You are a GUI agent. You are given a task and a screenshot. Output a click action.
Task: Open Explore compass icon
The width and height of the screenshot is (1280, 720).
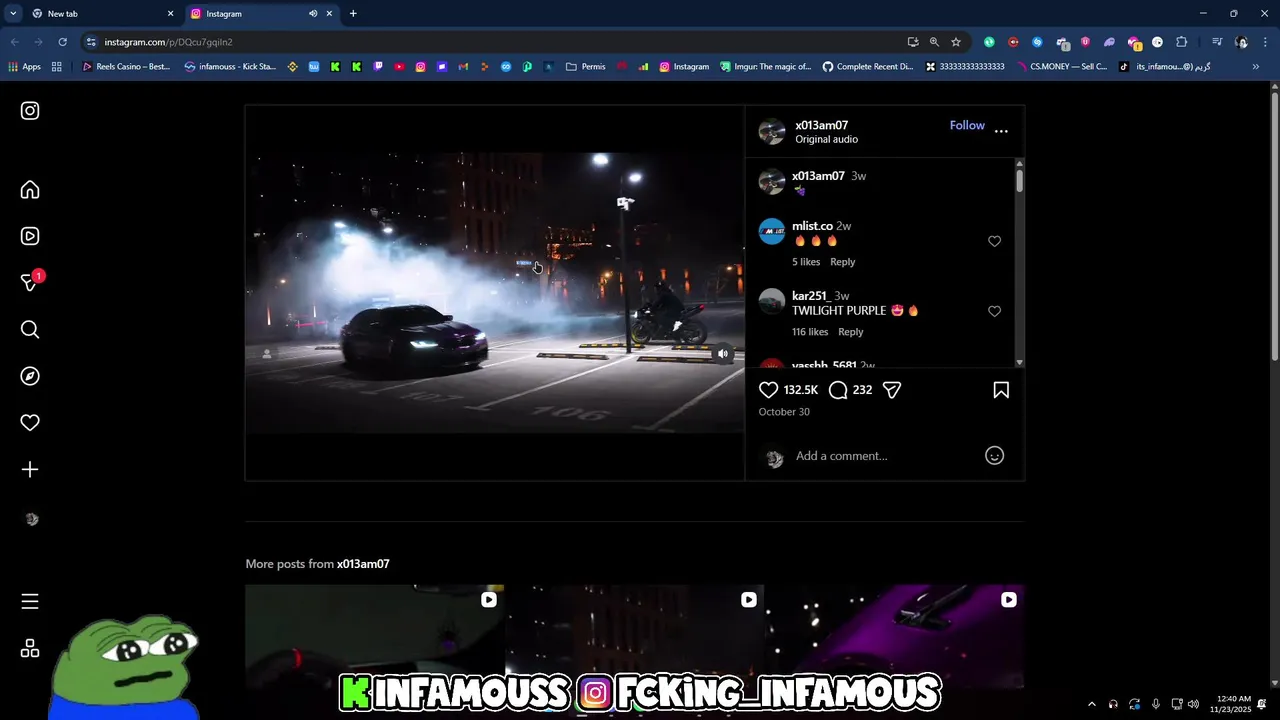[30, 376]
